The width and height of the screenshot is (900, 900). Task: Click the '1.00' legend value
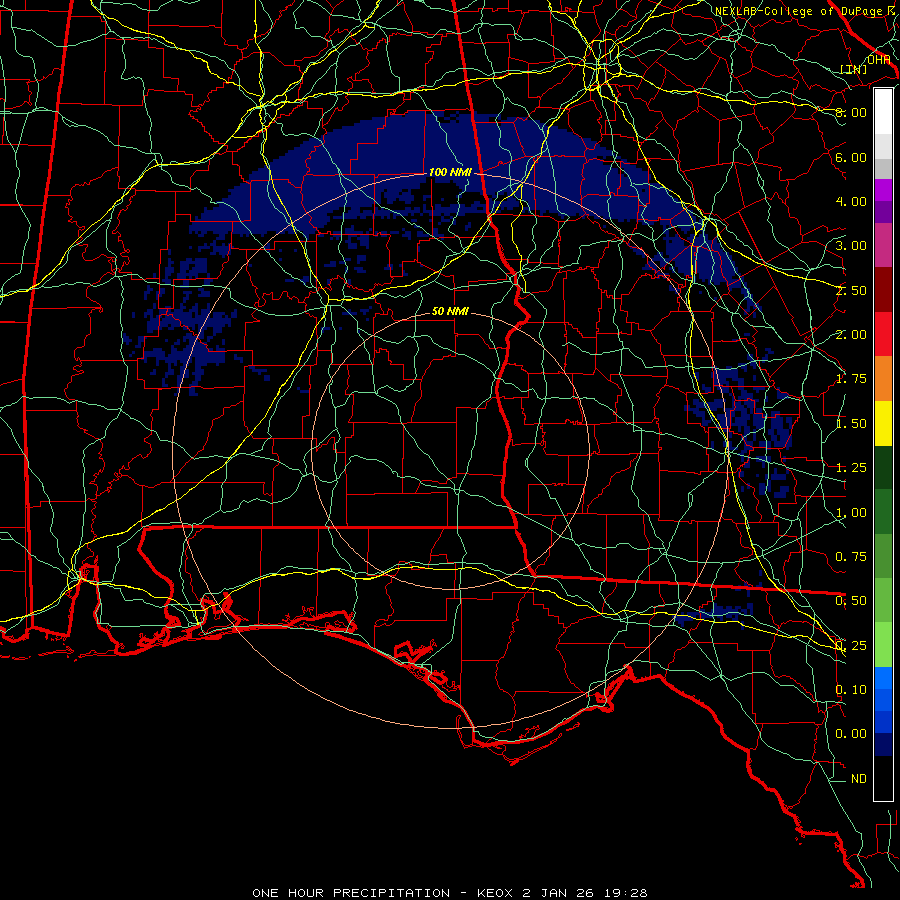pos(851,513)
